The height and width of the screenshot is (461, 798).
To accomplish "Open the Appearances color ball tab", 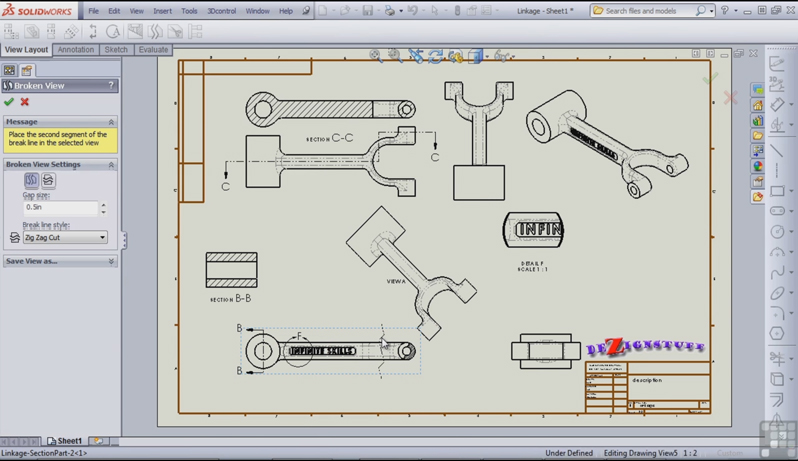I will tap(758, 166).
